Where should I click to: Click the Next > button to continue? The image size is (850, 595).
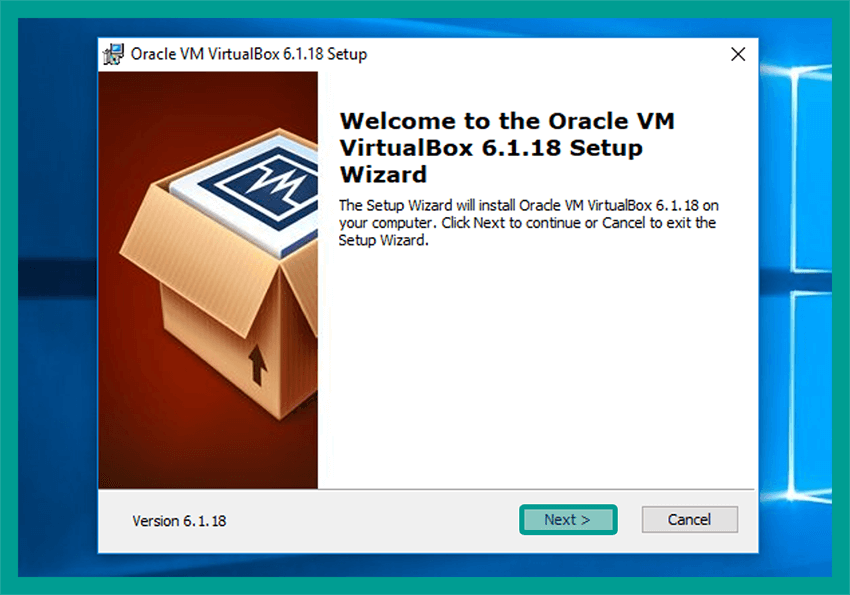click(568, 520)
